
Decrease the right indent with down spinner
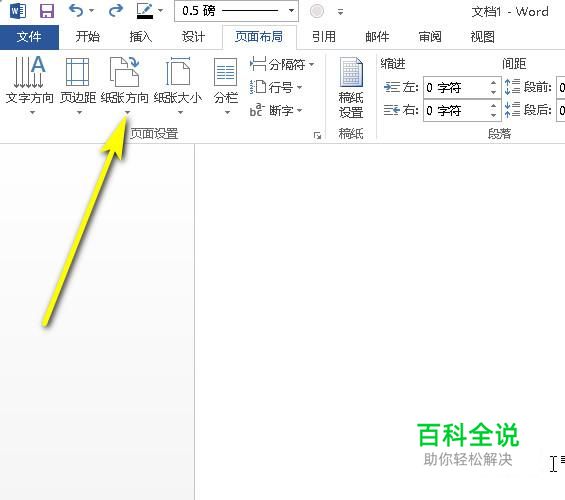[494, 115]
